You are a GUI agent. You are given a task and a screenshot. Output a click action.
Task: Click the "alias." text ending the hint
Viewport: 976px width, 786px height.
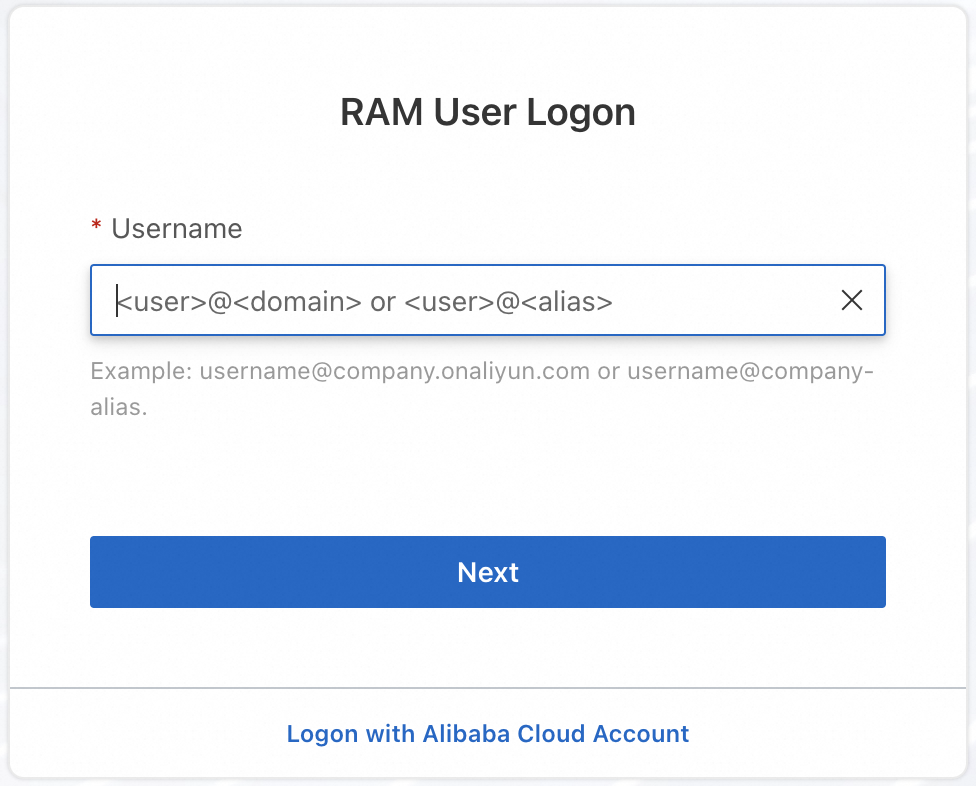click(x=119, y=408)
